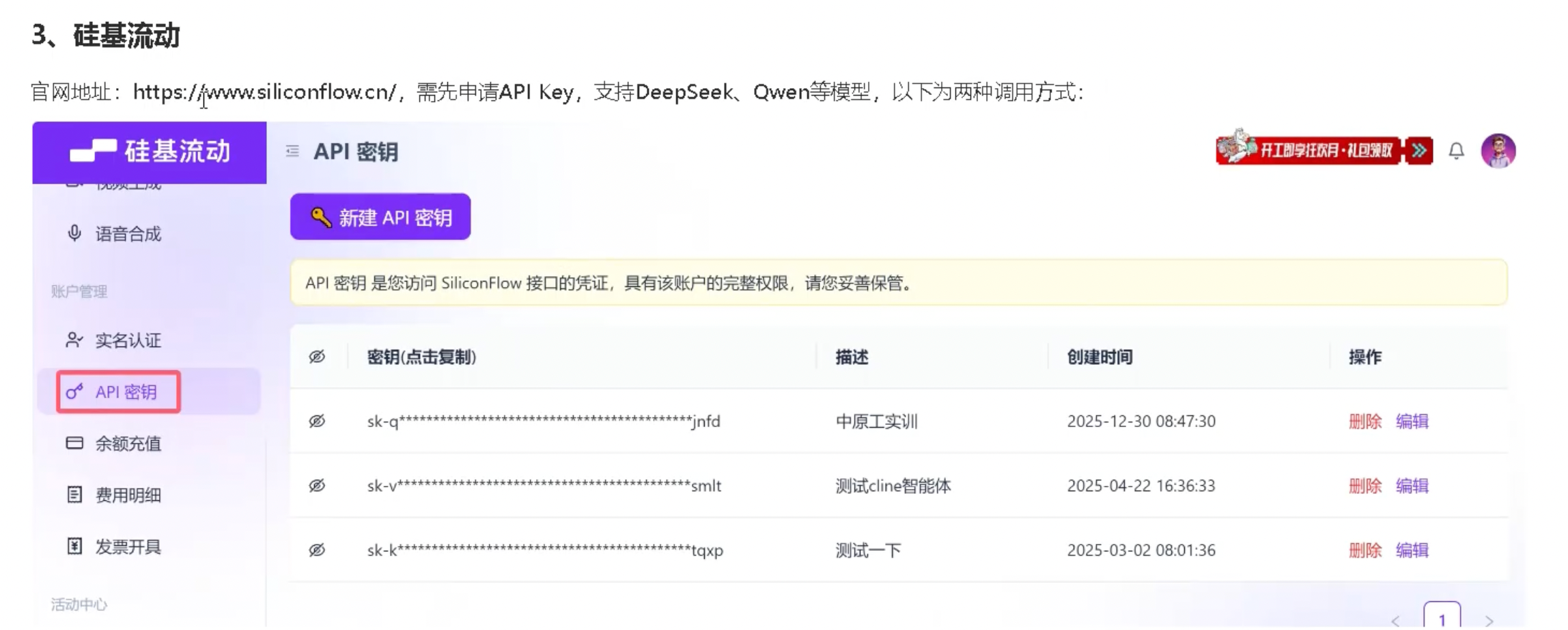
Task: Click the 操作 column header
Action: (1365, 357)
